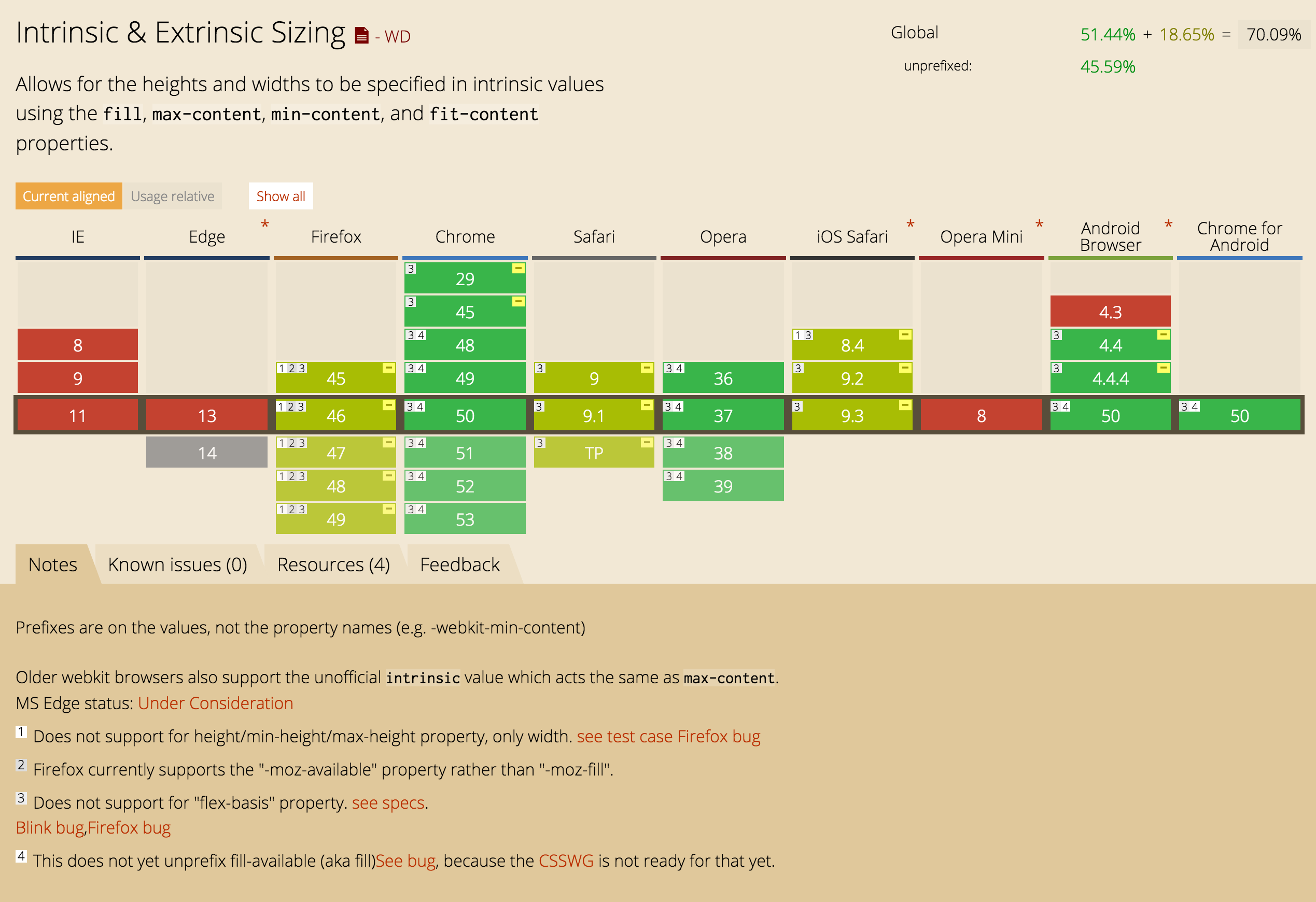Click the prefix minus icon on Chrome 29
This screenshot has height=902, width=1316.
[x=517, y=269]
